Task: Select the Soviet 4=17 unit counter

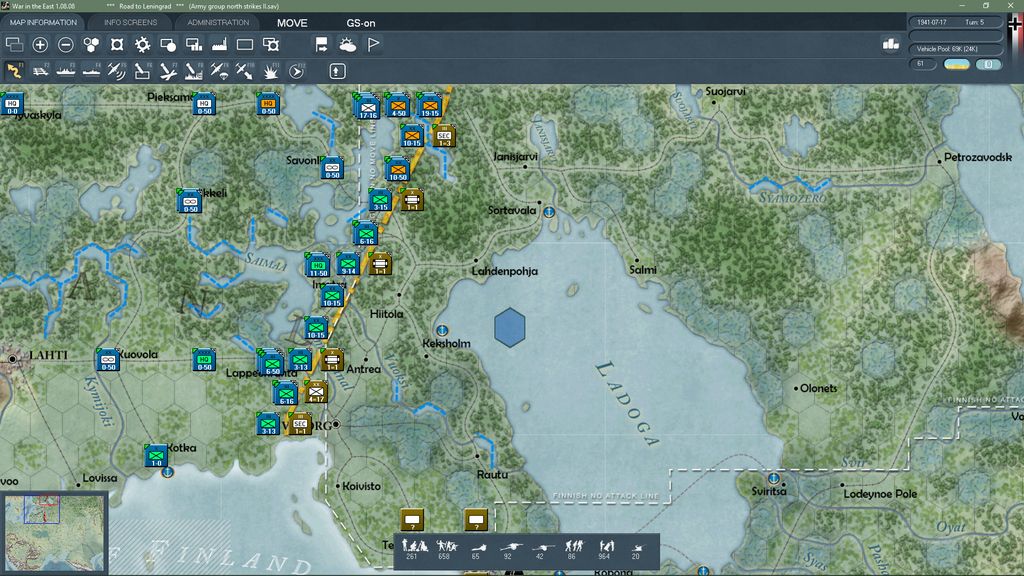Action: pyautogui.click(x=316, y=392)
